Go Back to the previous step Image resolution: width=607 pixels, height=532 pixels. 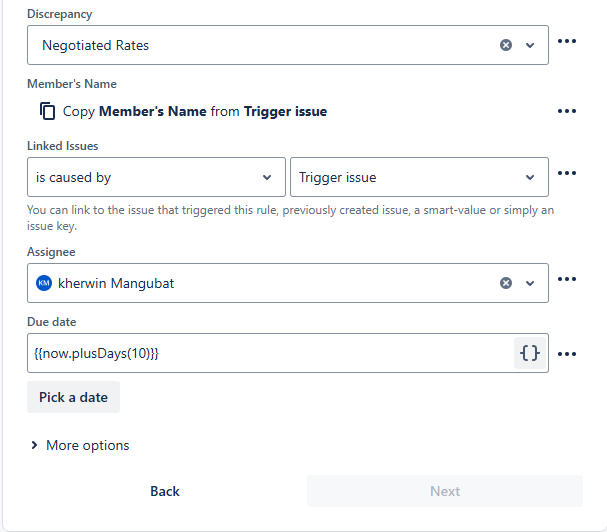coord(165,491)
